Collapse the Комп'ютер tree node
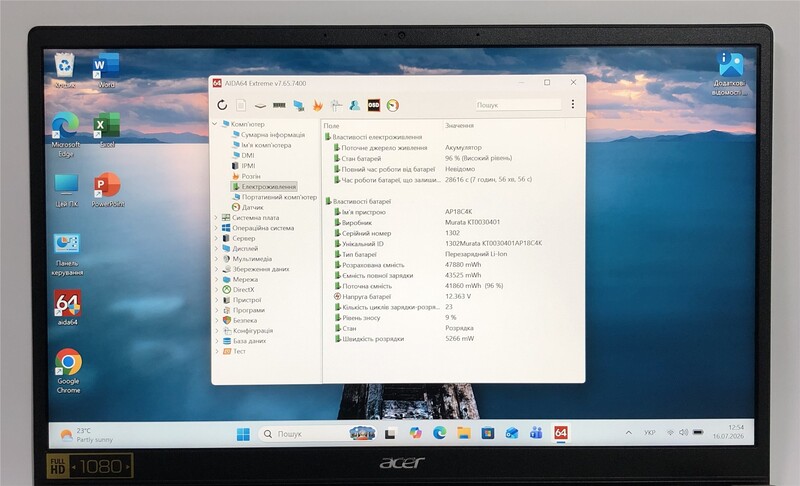Viewport: 800px width, 486px height. coord(215,124)
